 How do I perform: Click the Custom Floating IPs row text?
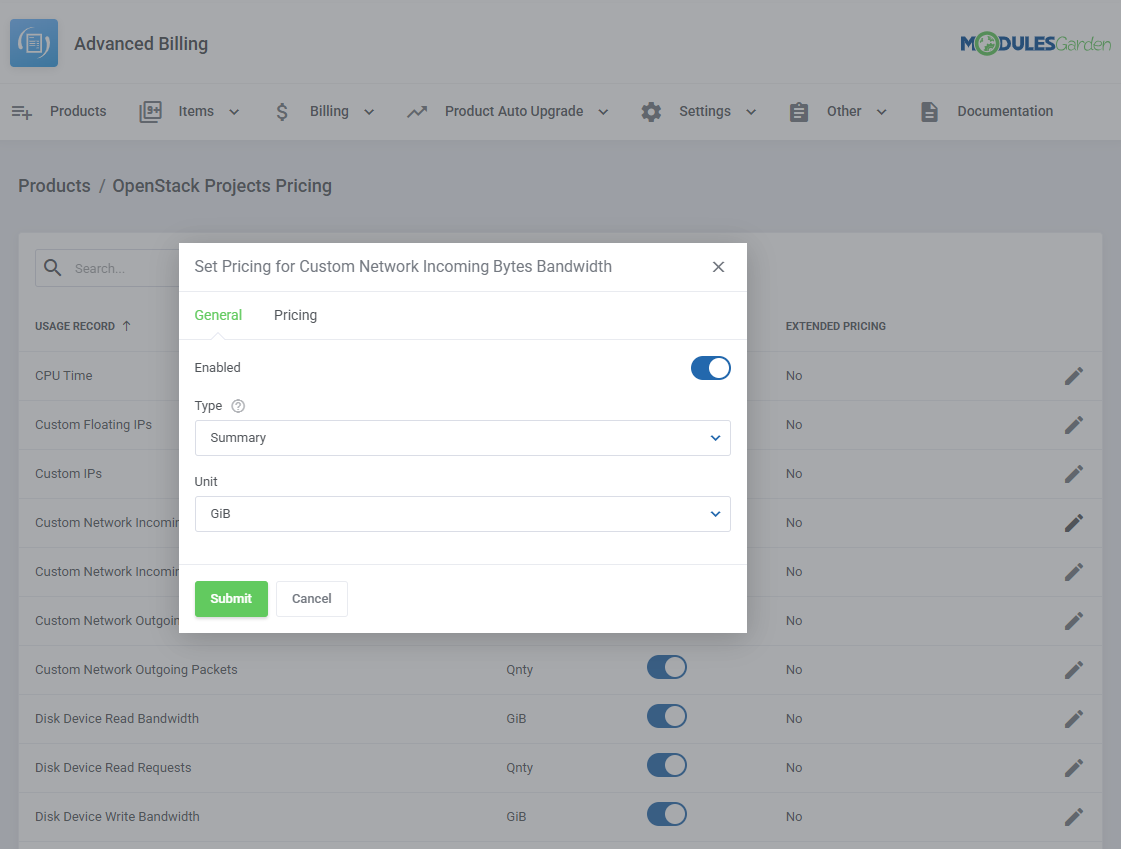click(x=94, y=424)
